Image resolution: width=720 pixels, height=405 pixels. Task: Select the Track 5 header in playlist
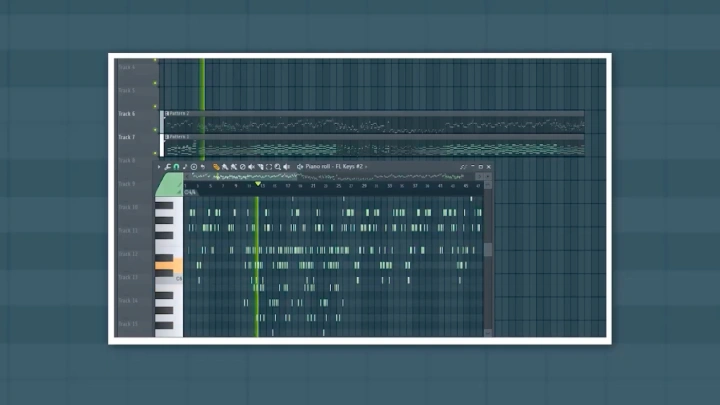[x=127, y=91]
